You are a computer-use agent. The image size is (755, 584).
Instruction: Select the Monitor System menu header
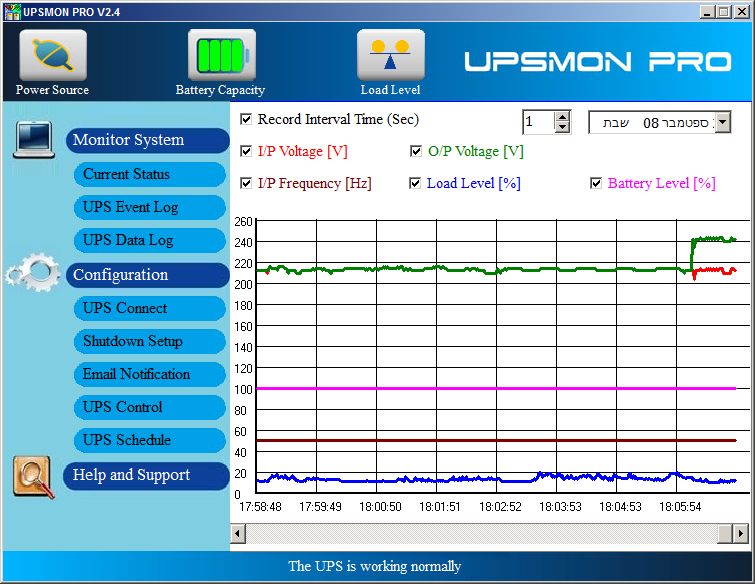point(147,140)
